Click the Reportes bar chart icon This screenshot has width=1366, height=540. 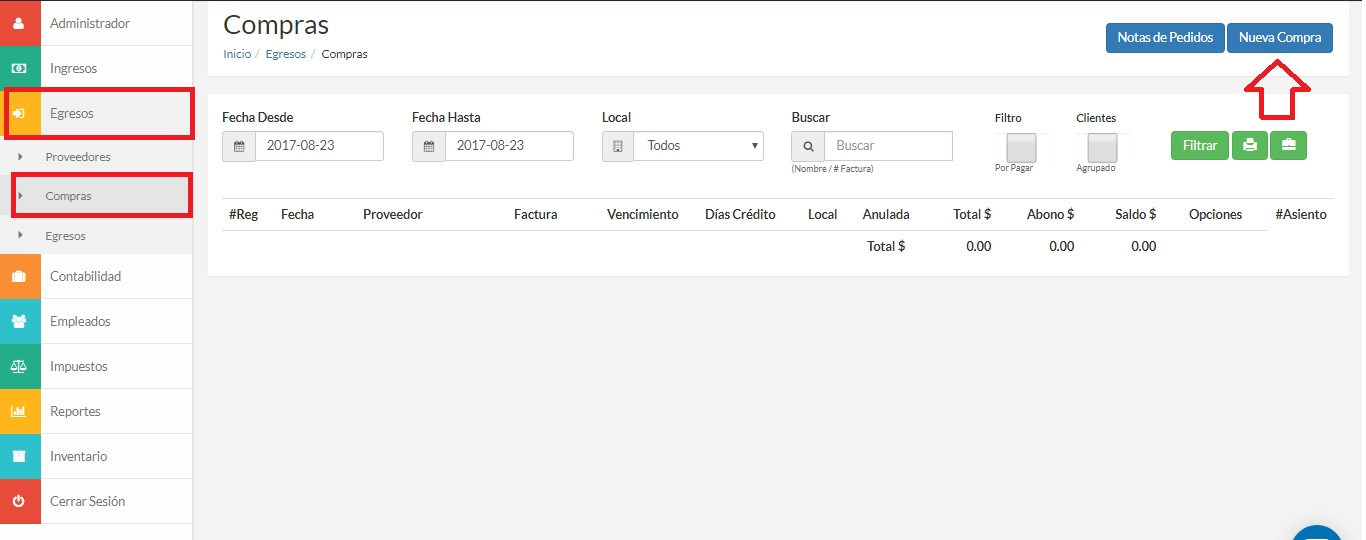19,411
